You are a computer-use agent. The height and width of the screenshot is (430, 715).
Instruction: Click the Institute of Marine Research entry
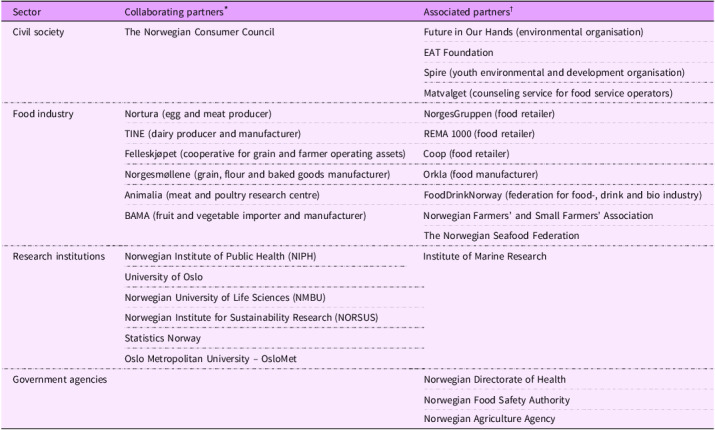point(486,256)
